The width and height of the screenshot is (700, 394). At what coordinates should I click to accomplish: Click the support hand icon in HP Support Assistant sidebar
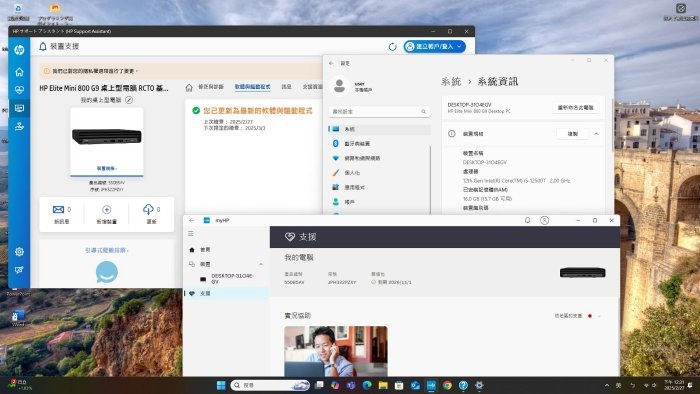tap(19, 126)
